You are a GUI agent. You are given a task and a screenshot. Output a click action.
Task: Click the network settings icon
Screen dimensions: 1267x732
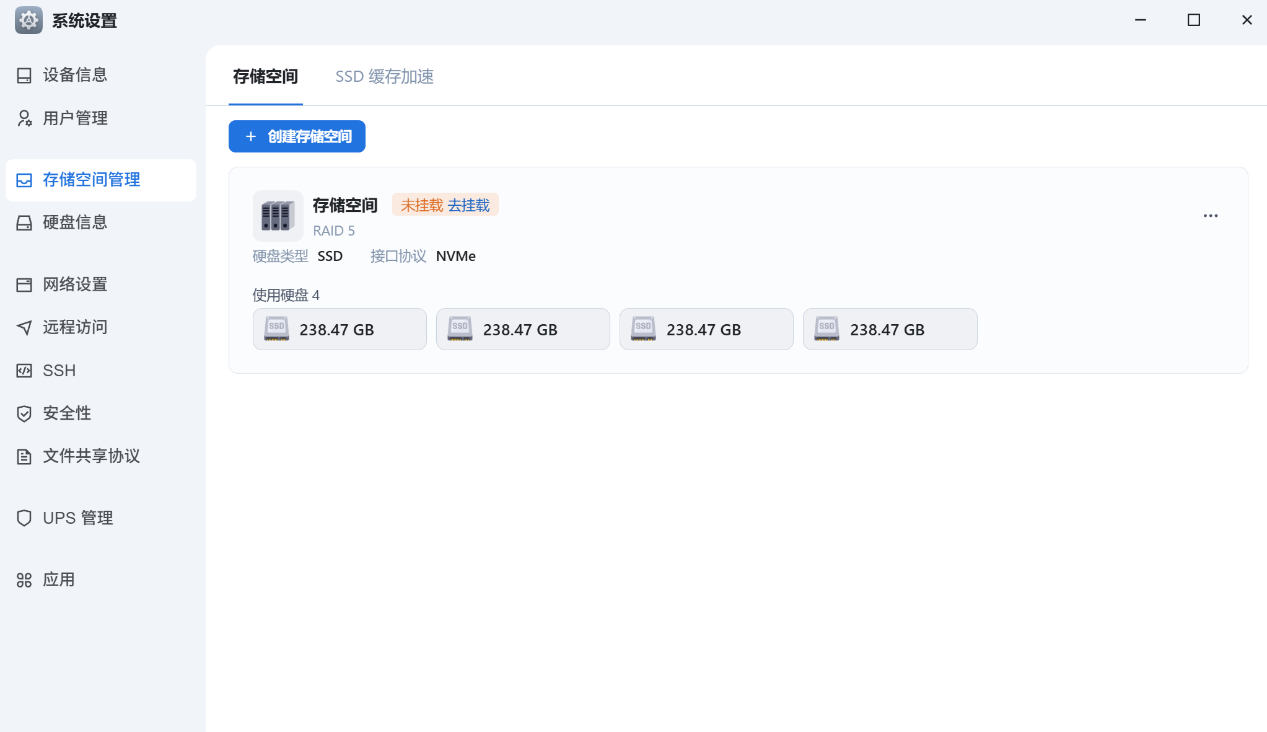pos(24,285)
